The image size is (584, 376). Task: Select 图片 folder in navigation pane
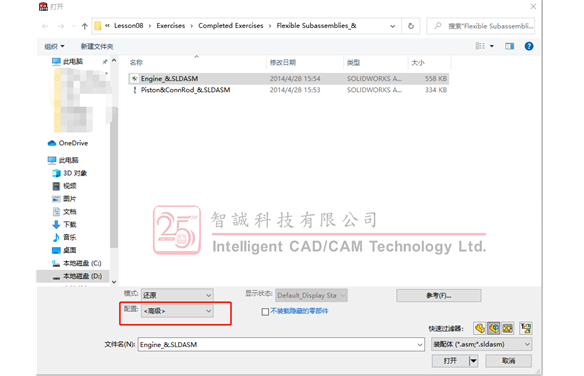point(64,199)
